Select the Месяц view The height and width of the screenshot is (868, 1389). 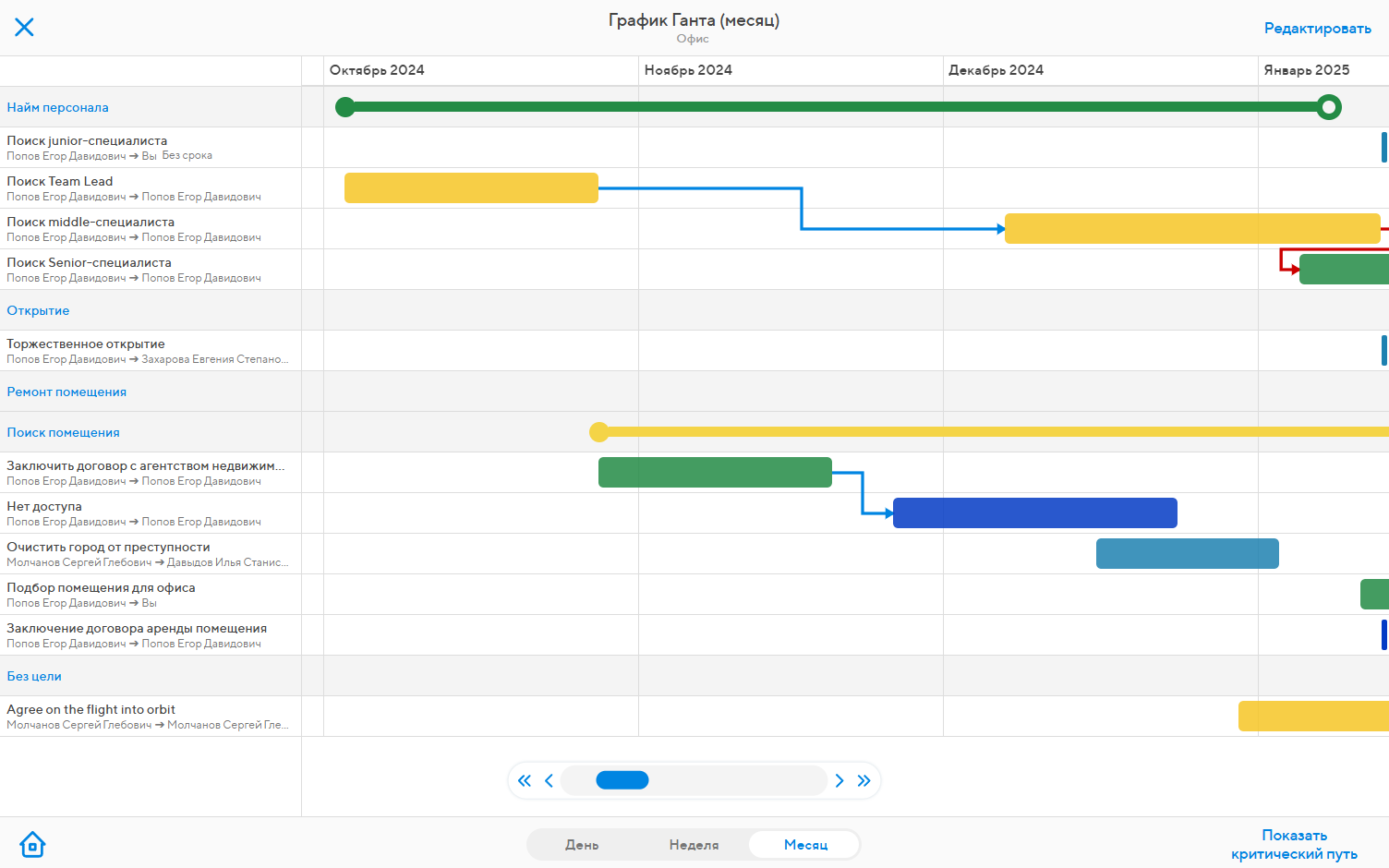click(x=805, y=845)
